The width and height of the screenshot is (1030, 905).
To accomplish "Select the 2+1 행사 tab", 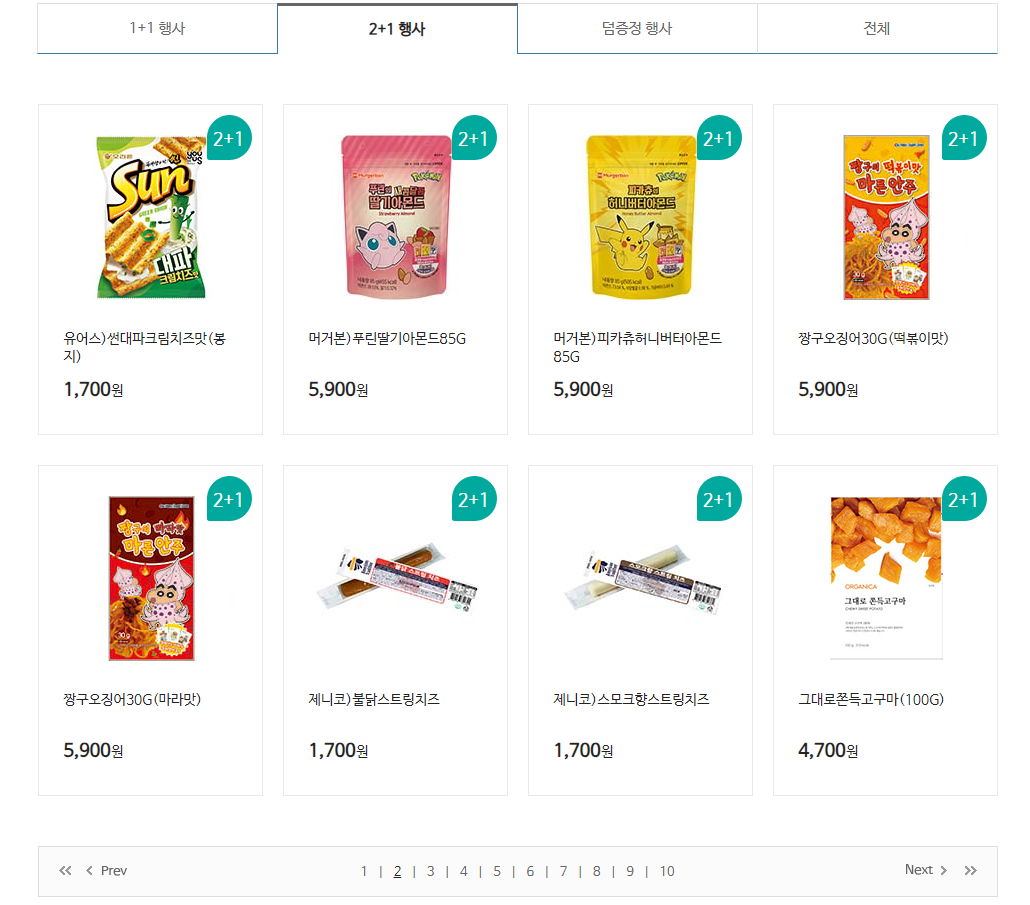I will pos(397,28).
